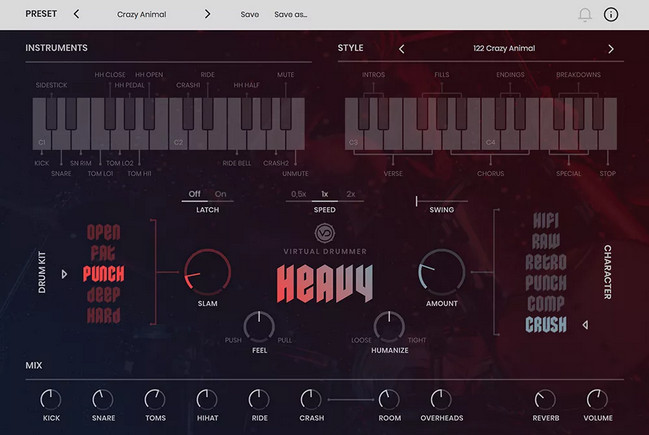Choose the Punch character
The image size is (649, 435).
click(546, 283)
